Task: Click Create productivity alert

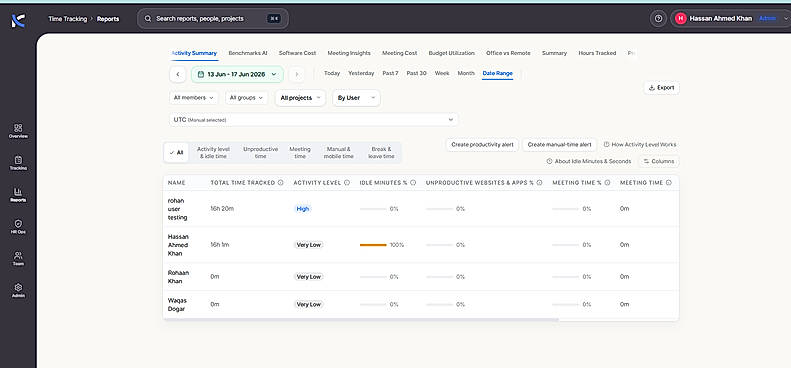Action: click(x=482, y=145)
